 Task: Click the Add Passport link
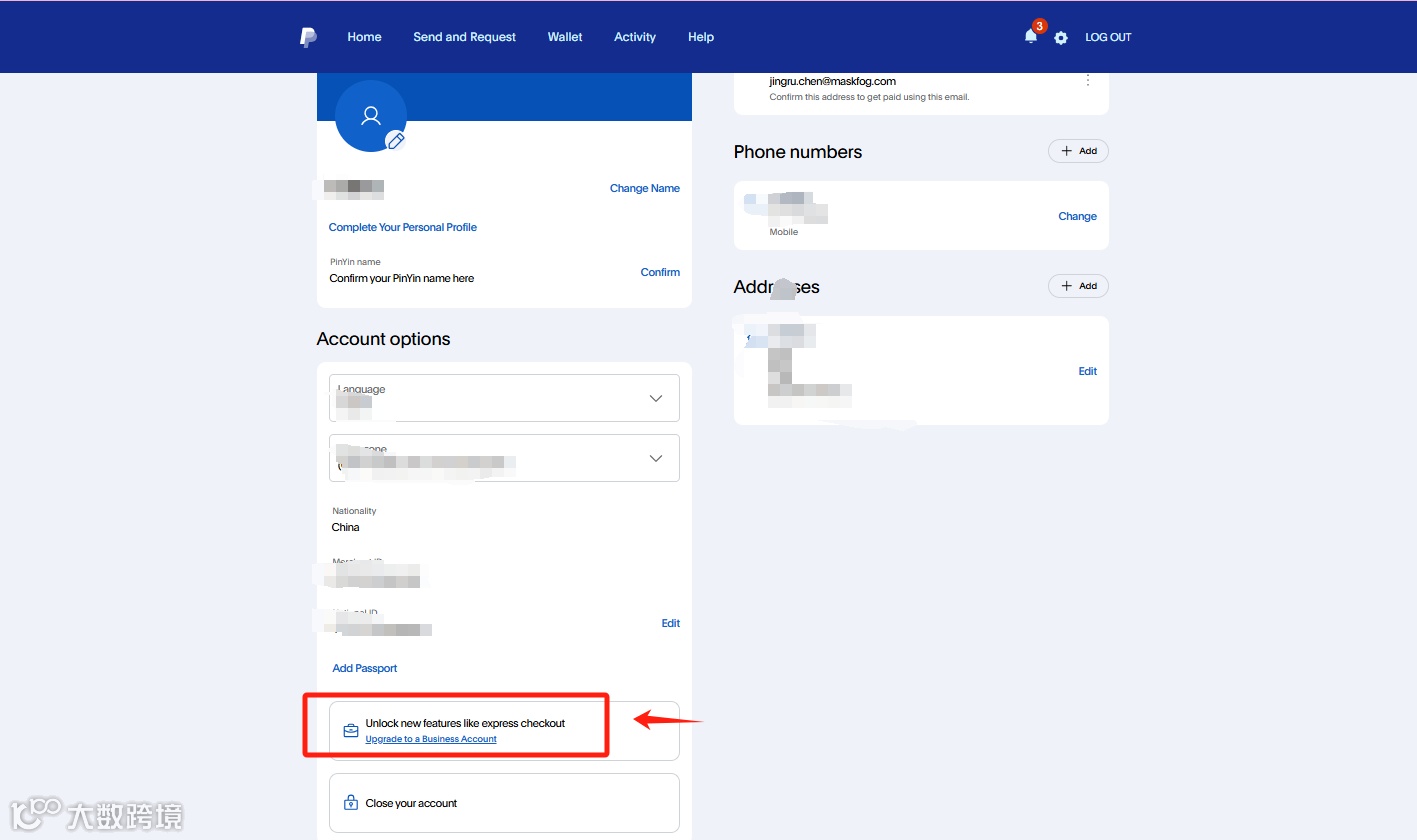[x=365, y=668]
